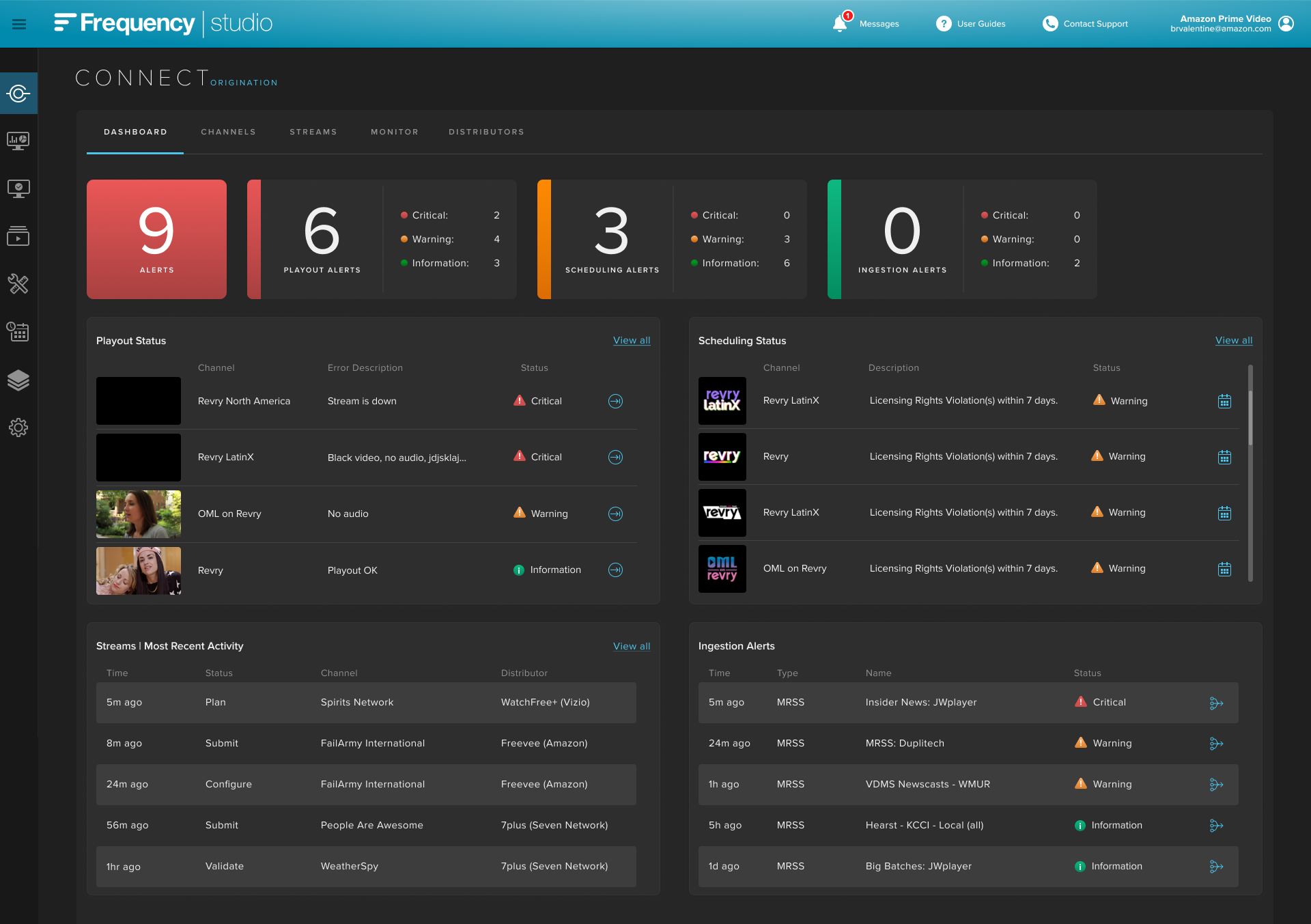This screenshot has width=1311, height=924.
Task: Click the Insider News: JWplayer name
Action: pos(921,703)
